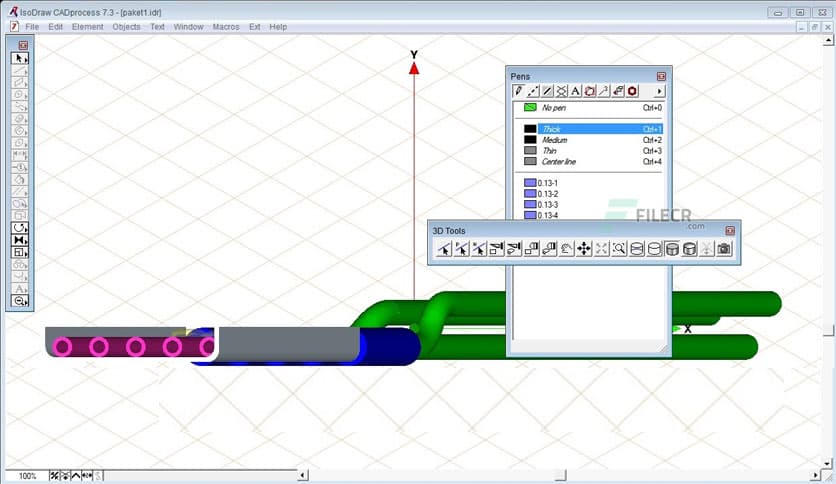Open the 100% zoom level field
The image size is (836, 484).
(27, 476)
